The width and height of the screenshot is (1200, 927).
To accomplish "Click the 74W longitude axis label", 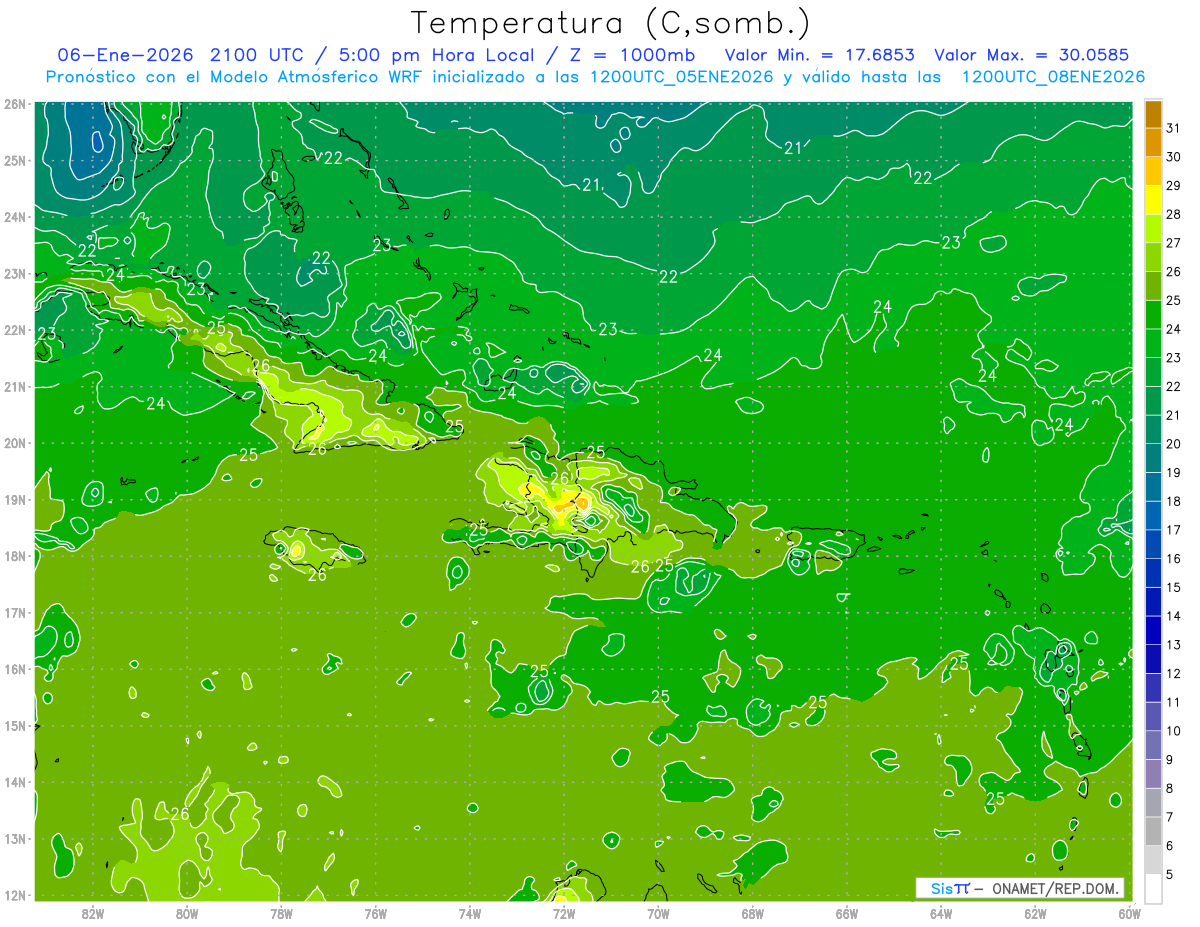I will [x=469, y=913].
